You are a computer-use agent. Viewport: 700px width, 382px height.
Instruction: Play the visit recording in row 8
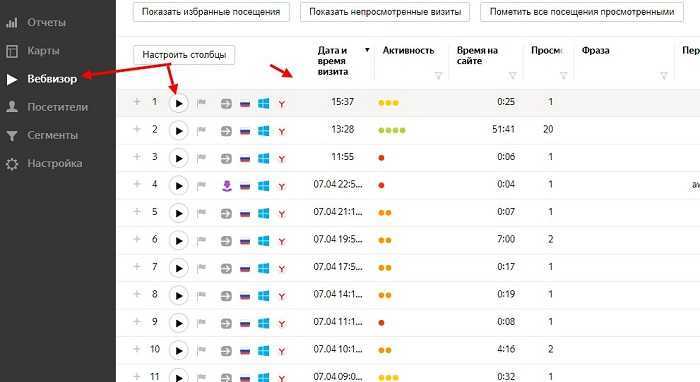(178, 296)
